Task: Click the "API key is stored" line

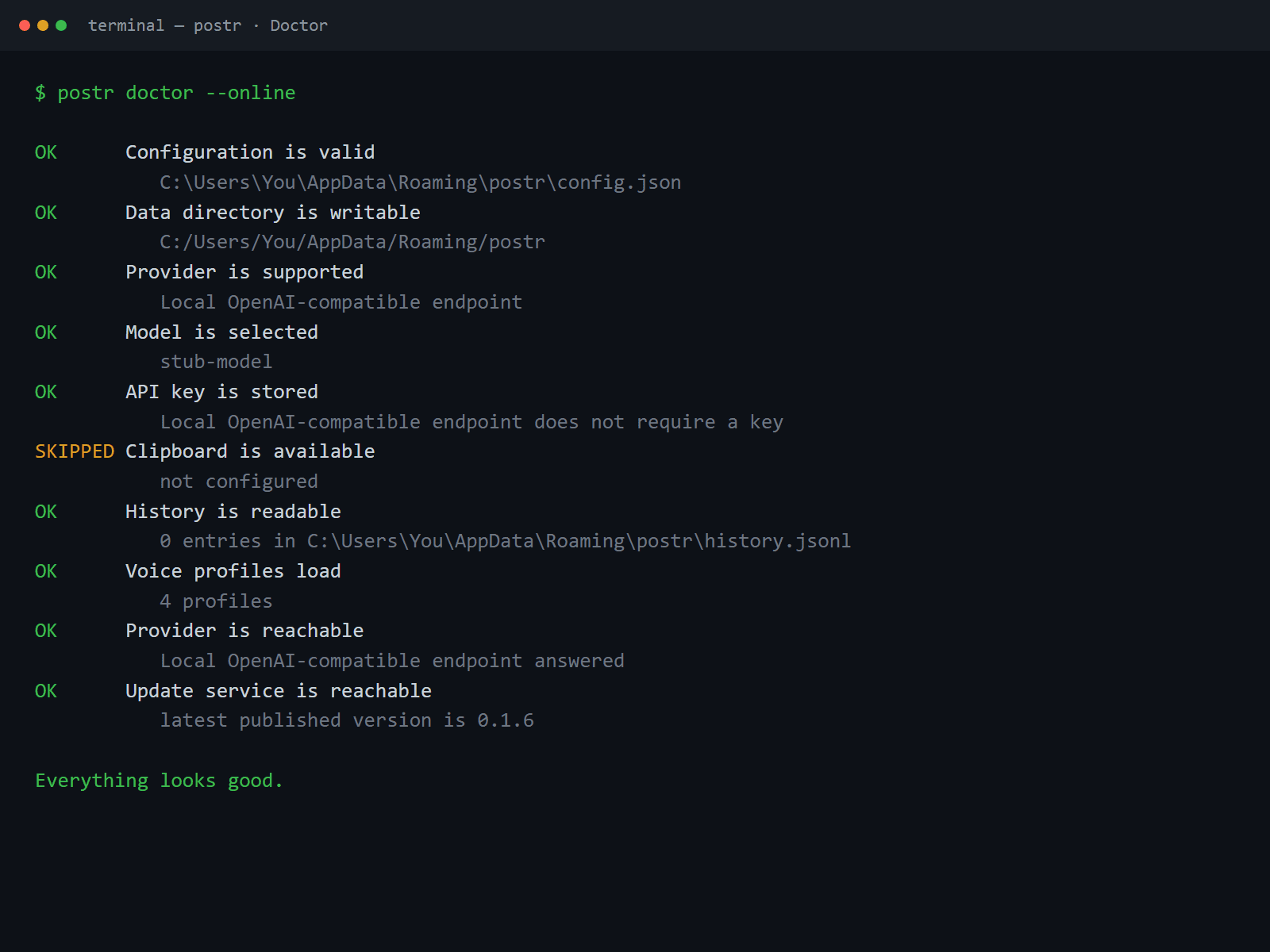Action: pyautogui.click(x=221, y=392)
